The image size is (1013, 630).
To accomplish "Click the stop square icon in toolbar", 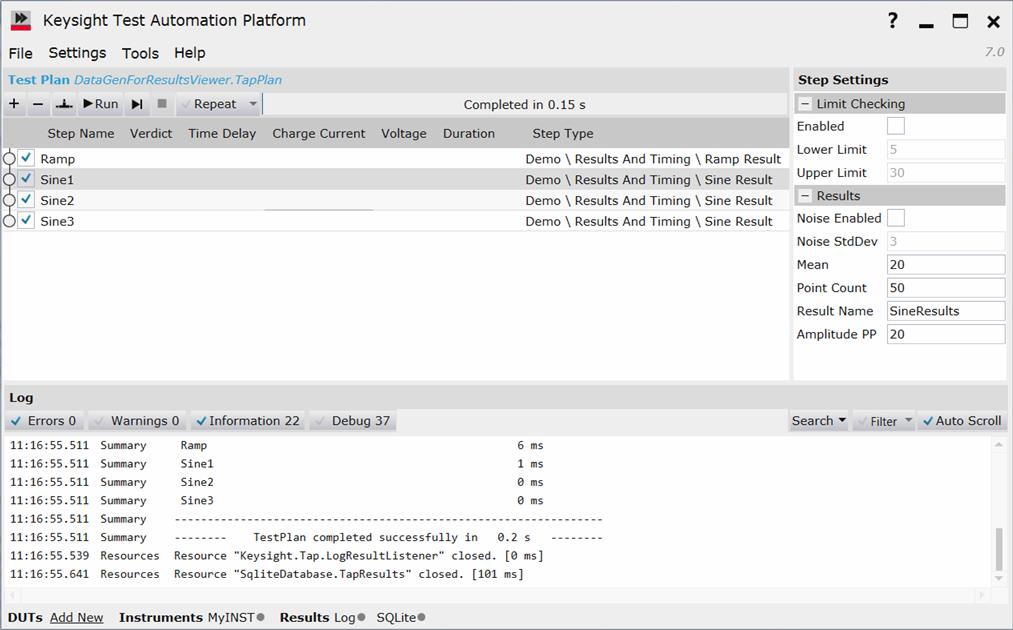I will point(162,103).
